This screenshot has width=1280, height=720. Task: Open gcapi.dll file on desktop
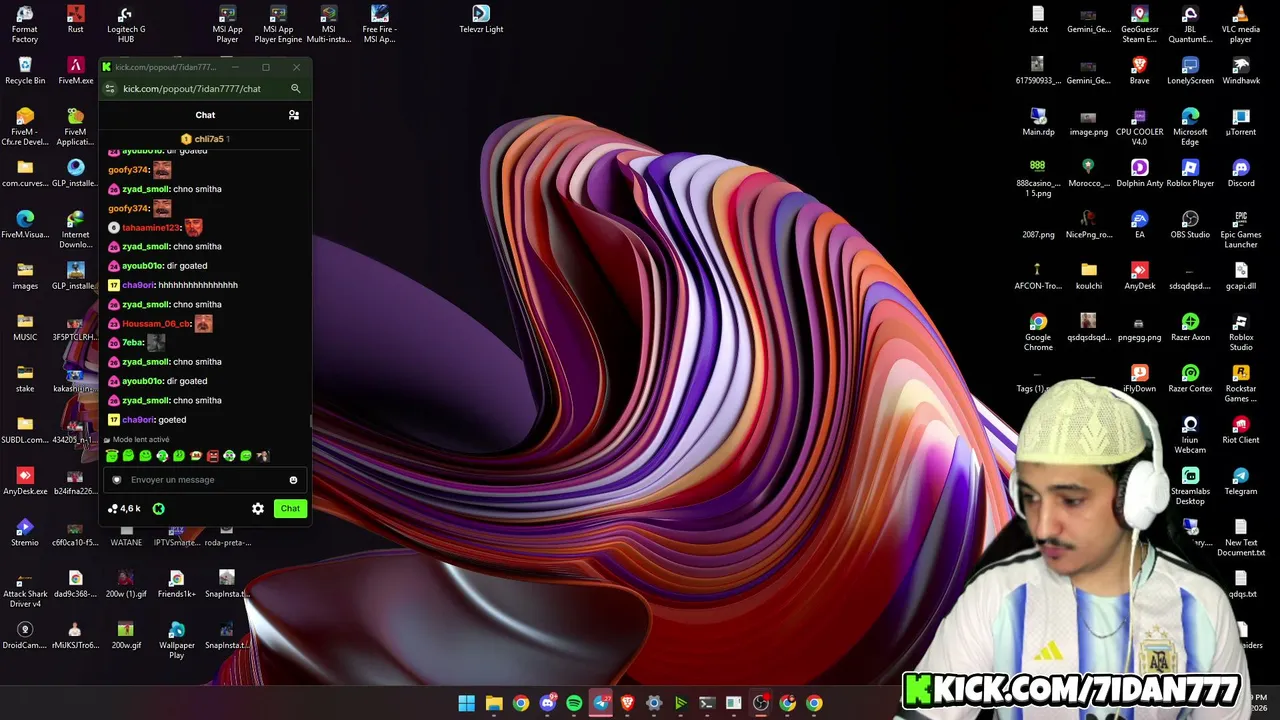1241,275
